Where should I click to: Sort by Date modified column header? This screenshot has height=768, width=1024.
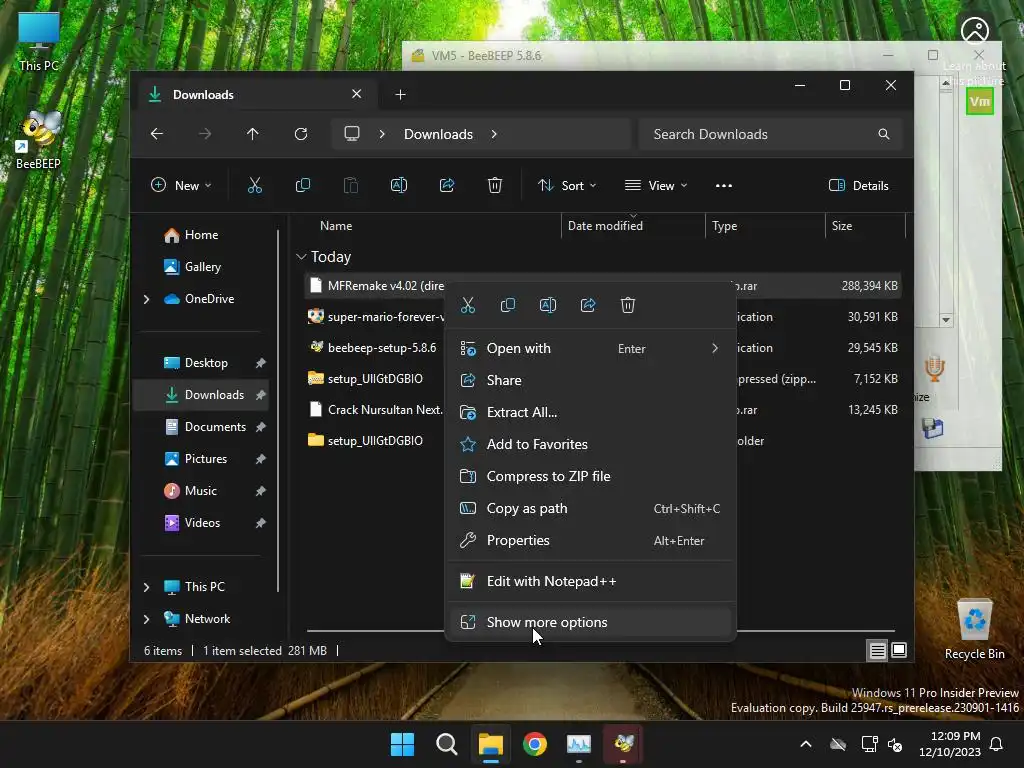pos(605,226)
